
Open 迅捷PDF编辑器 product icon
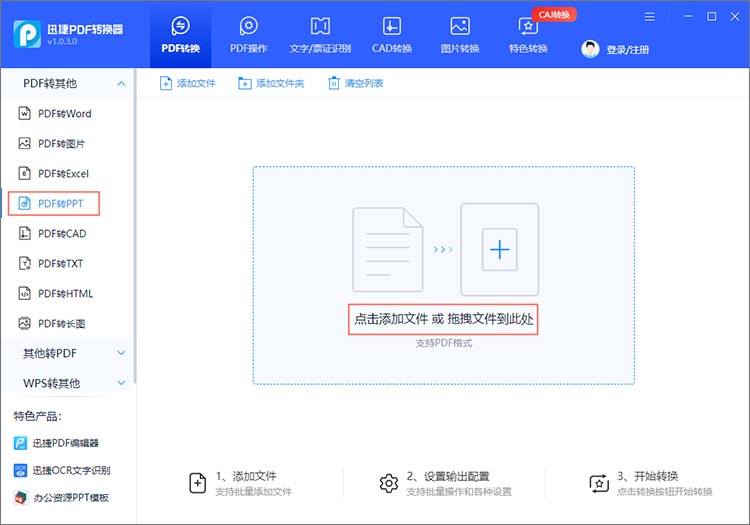[x=20, y=443]
